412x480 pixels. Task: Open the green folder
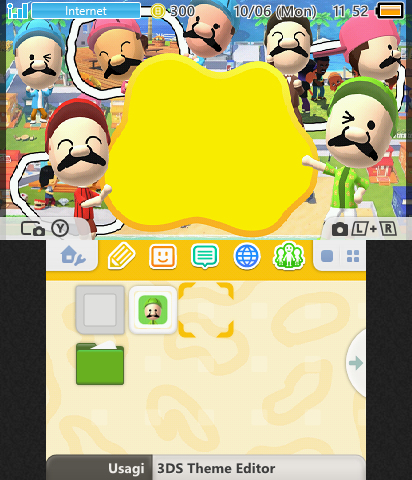pyautogui.click(x=100, y=363)
